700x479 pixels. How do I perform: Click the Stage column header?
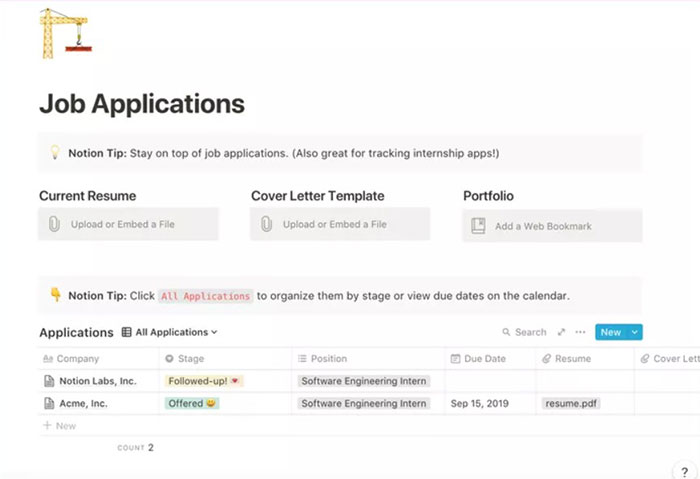[190, 358]
